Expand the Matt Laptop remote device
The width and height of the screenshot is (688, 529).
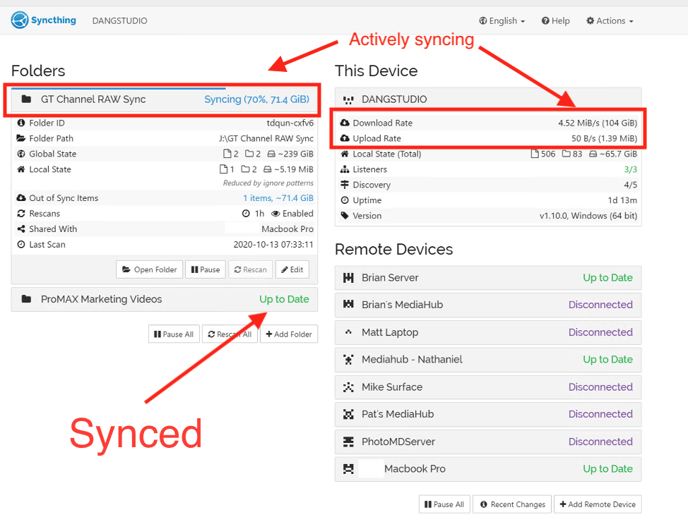pos(488,332)
